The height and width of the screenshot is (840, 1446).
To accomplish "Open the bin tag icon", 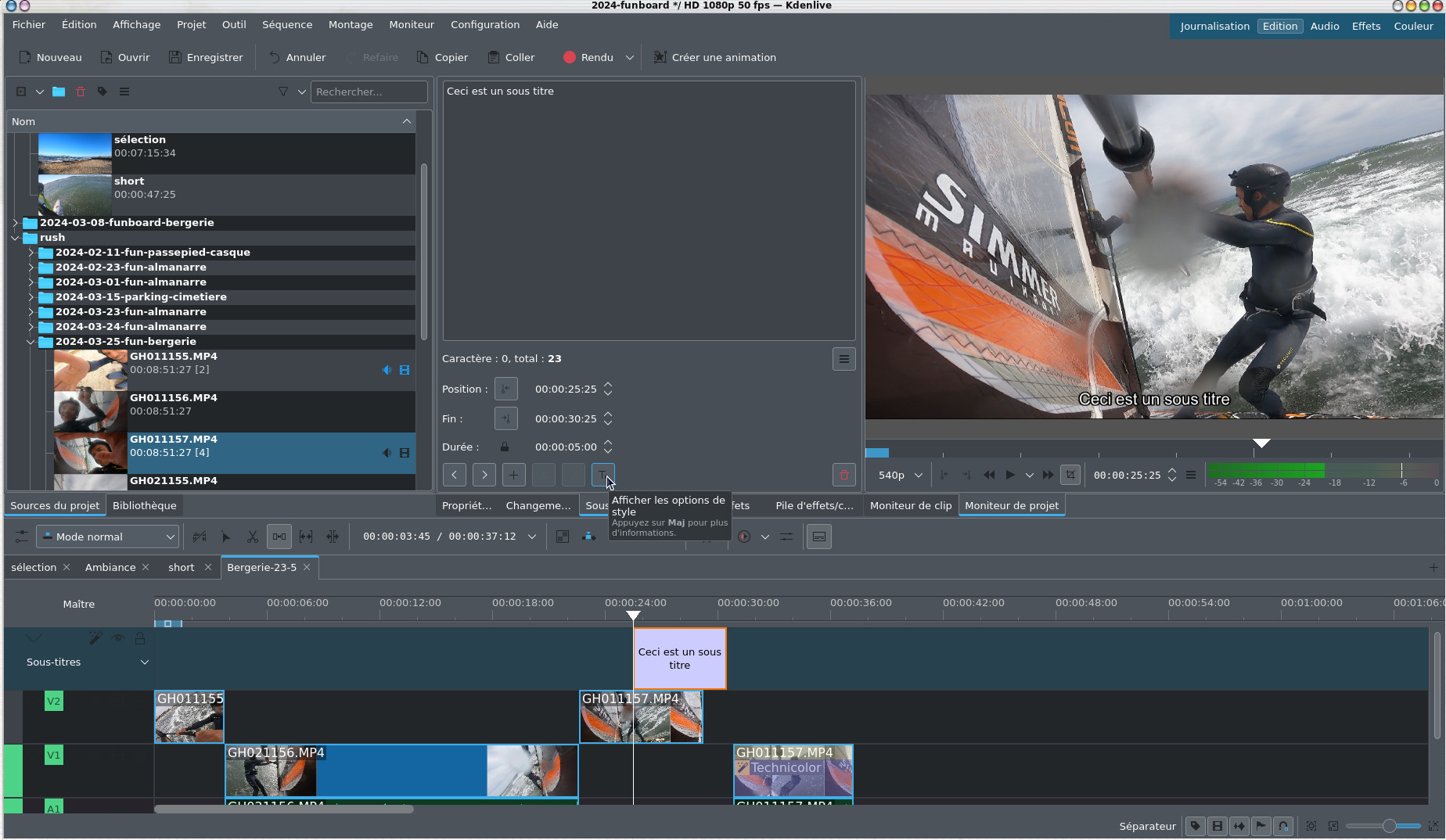I will click(103, 92).
